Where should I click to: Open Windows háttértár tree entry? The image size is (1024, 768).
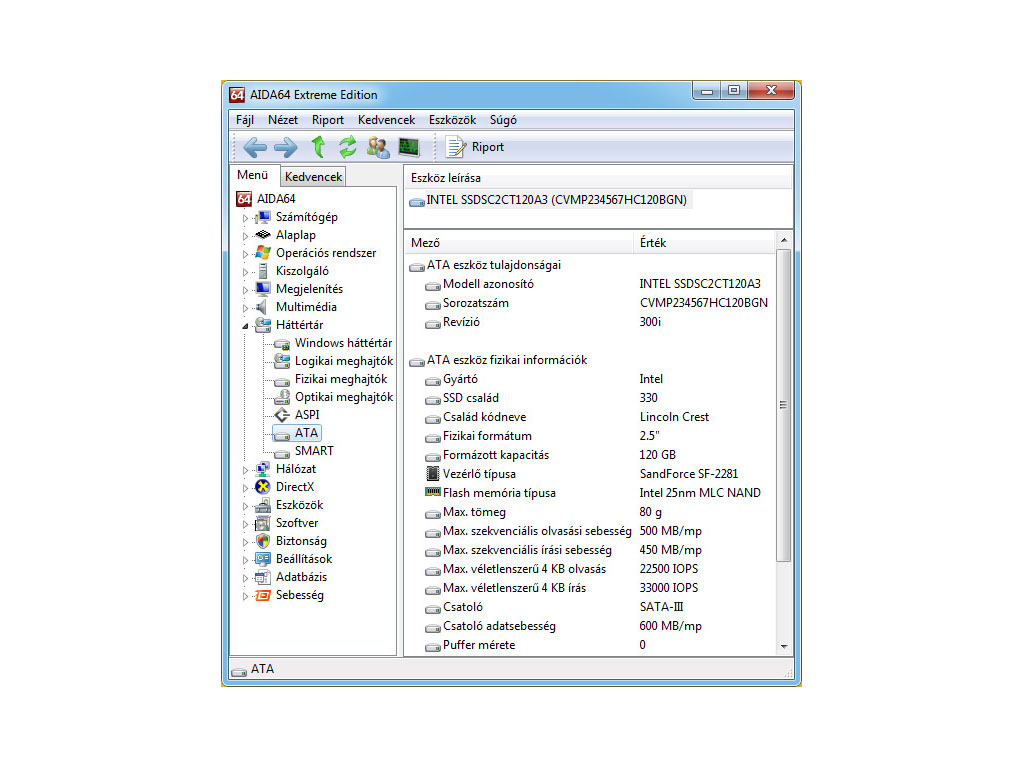(342, 343)
